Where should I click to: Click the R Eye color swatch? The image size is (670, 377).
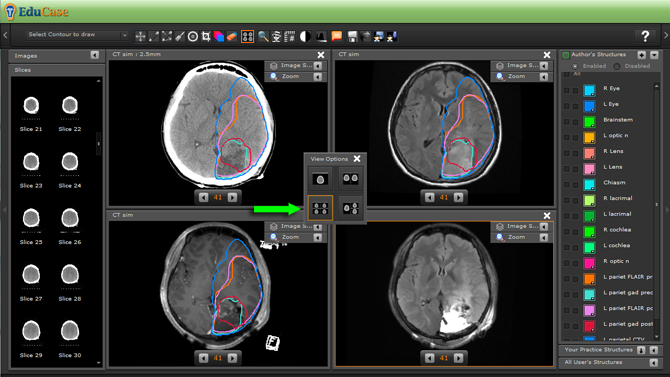pyautogui.click(x=589, y=90)
